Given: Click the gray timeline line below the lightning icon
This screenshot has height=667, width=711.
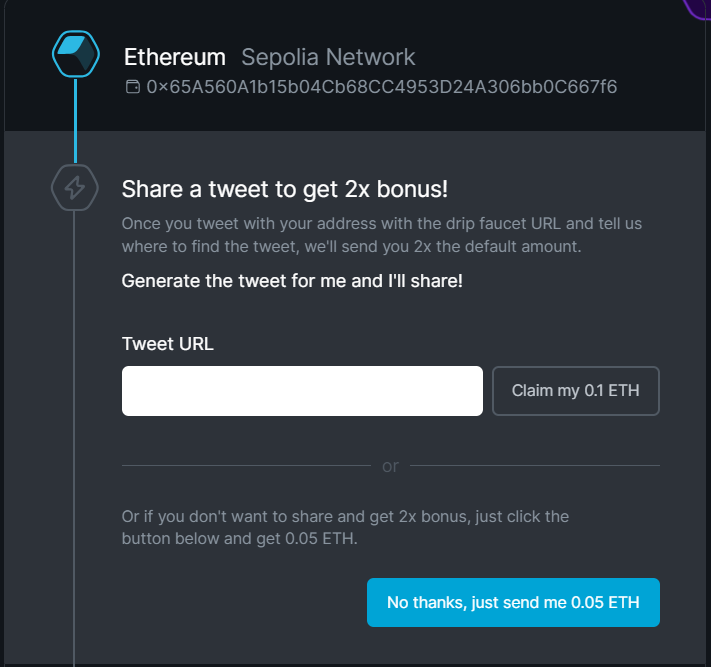Looking at the screenshot, I should [74, 435].
